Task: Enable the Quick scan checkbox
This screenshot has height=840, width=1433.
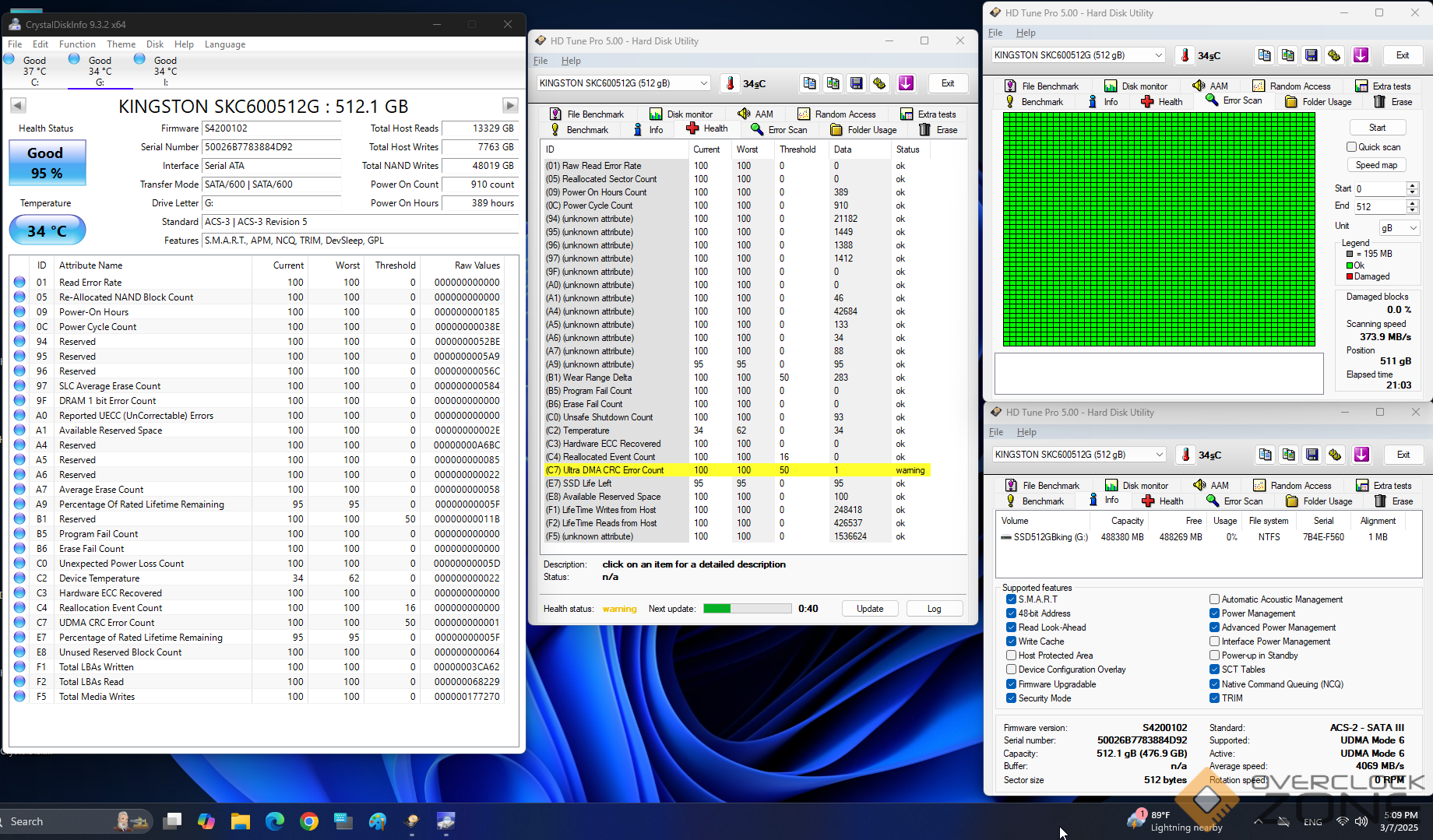Action: (x=1352, y=147)
